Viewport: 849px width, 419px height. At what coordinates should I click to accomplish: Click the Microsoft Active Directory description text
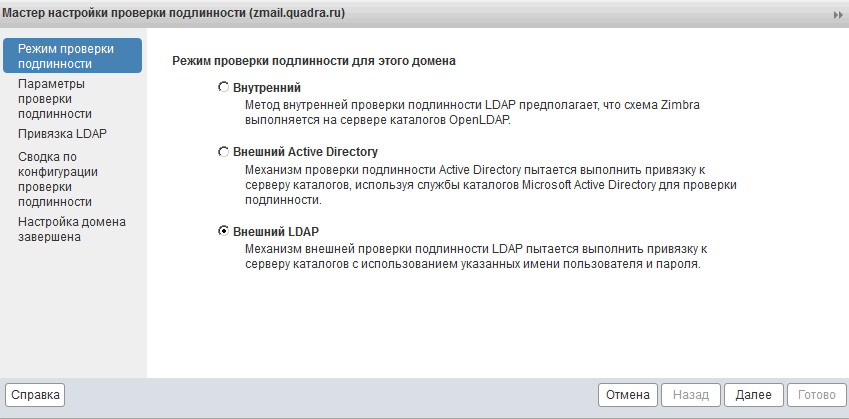point(491,185)
